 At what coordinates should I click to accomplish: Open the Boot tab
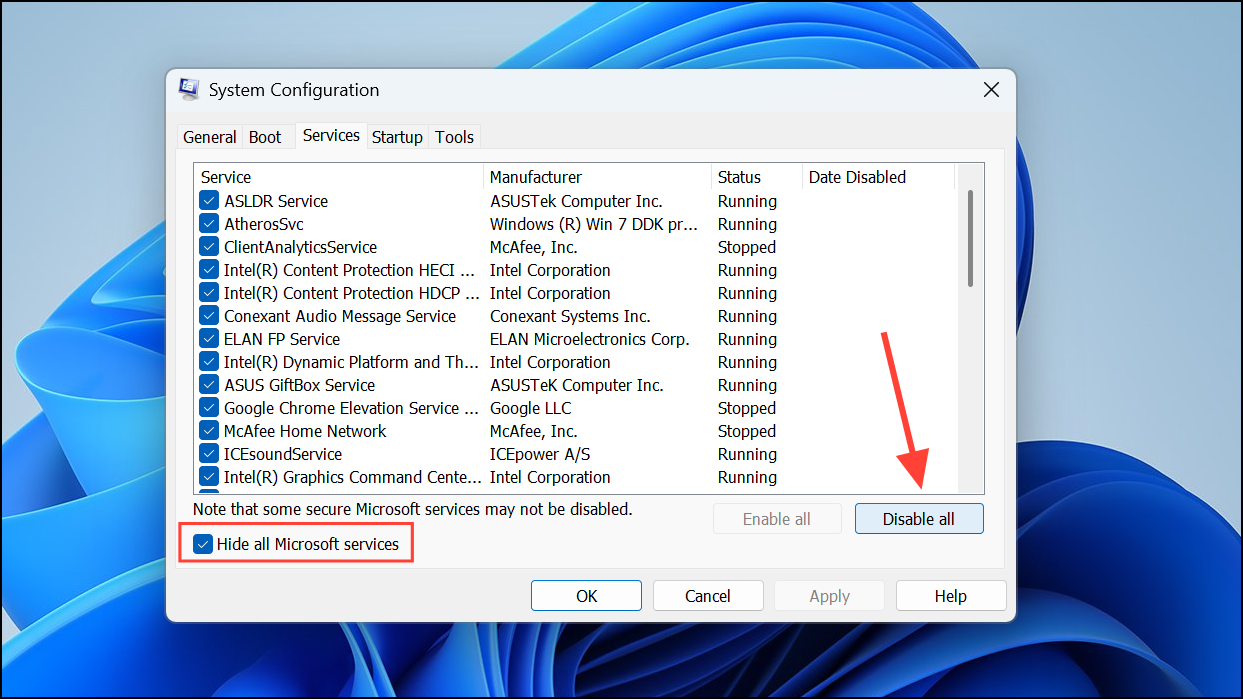pyautogui.click(x=264, y=136)
